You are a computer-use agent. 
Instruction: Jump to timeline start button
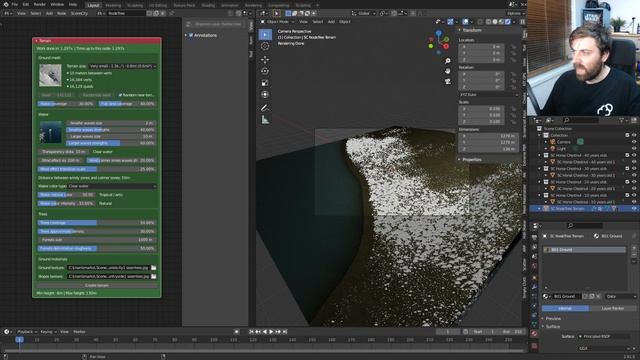click(251, 332)
